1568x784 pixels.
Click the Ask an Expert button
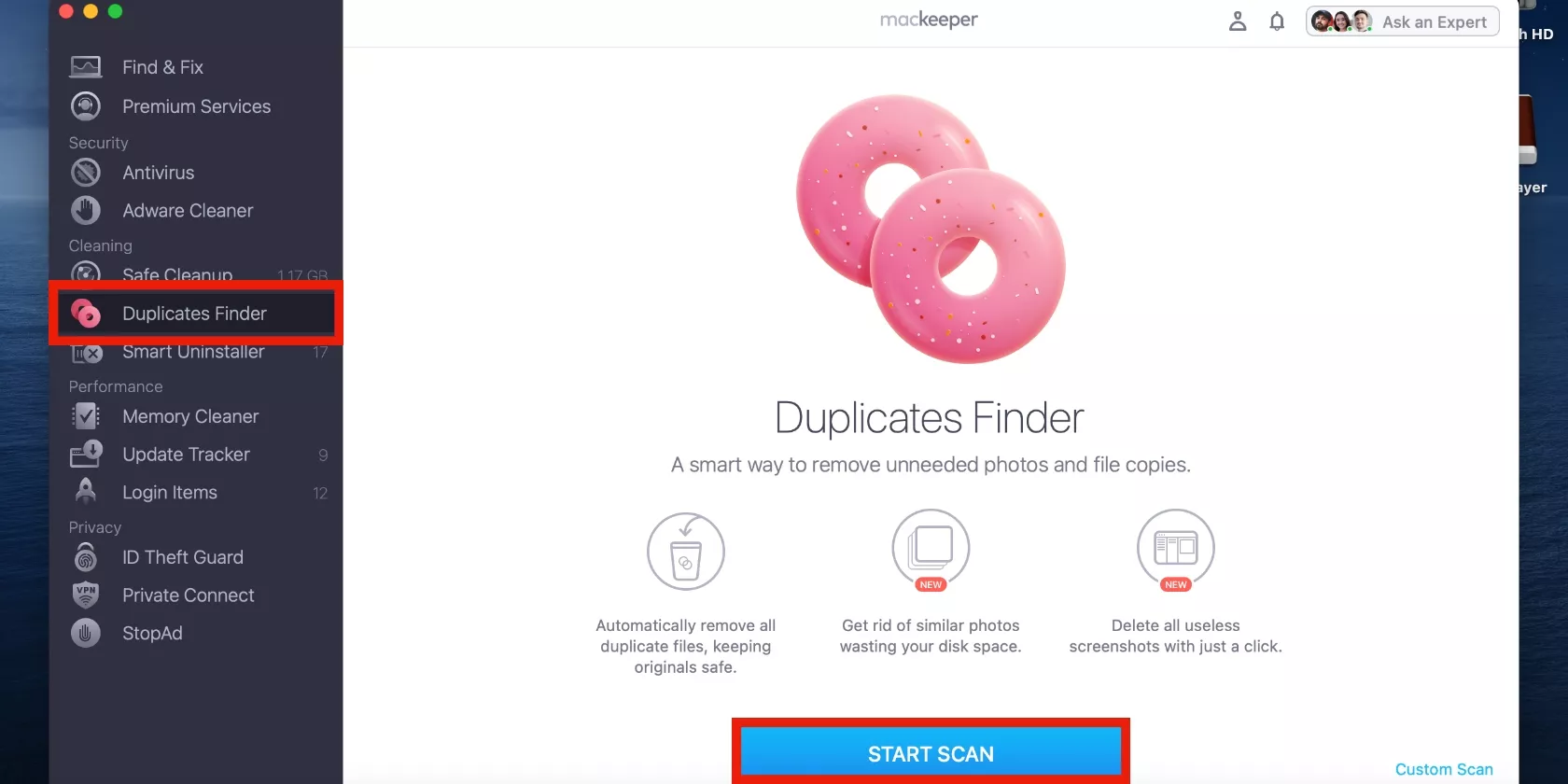coord(1402,21)
